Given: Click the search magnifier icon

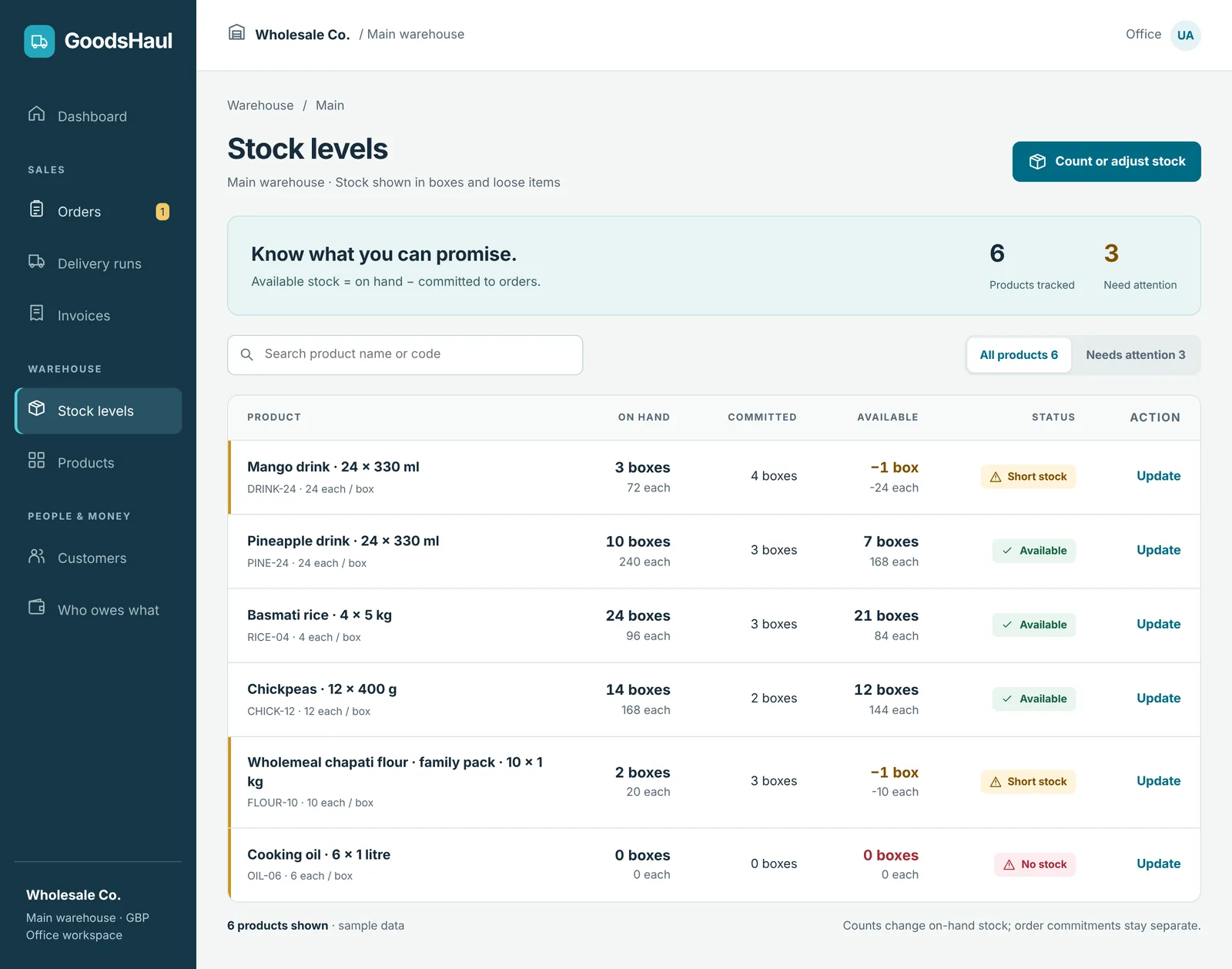Looking at the screenshot, I should point(246,354).
